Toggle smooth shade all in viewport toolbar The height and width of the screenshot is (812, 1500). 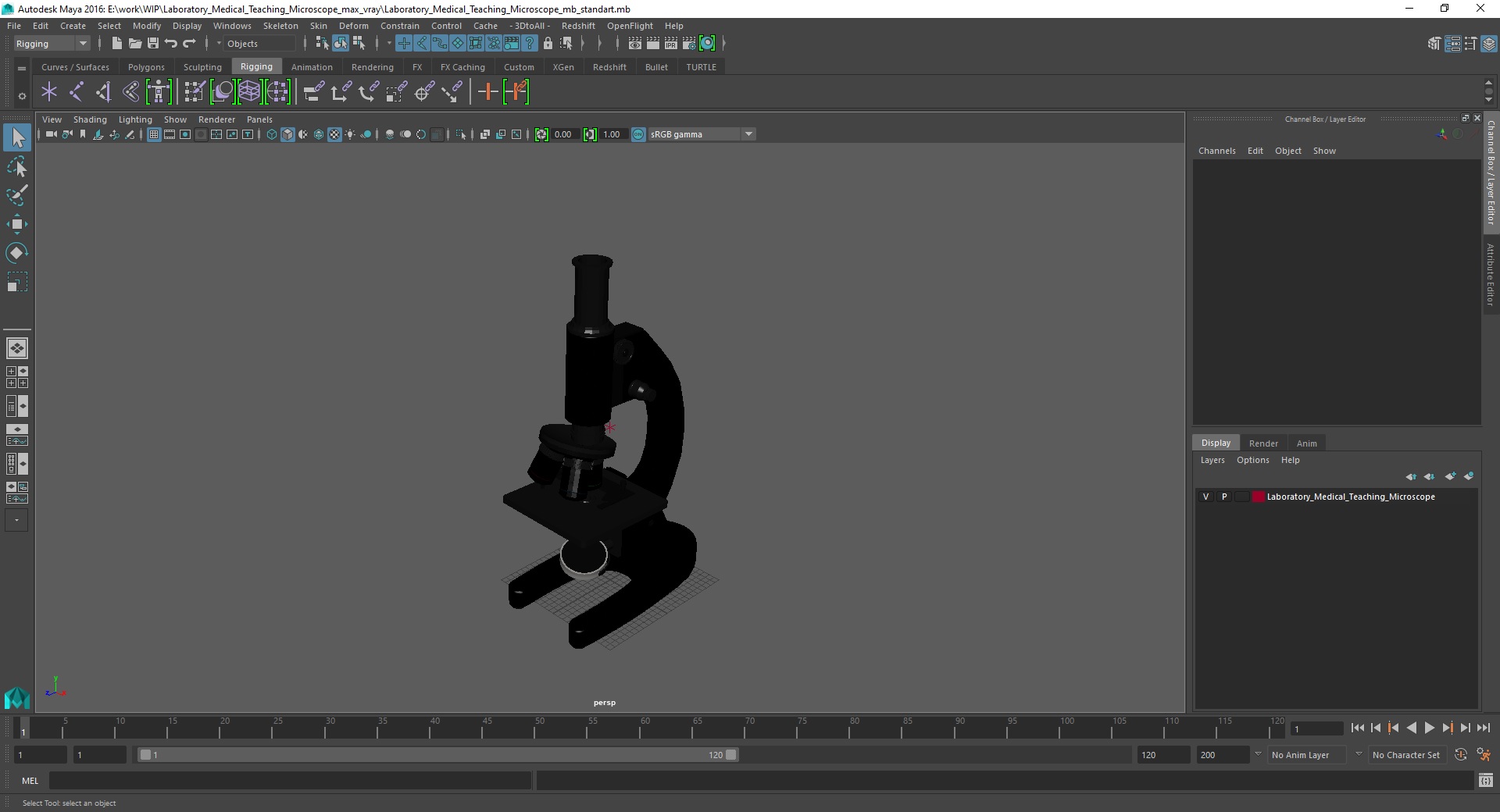coord(287,134)
